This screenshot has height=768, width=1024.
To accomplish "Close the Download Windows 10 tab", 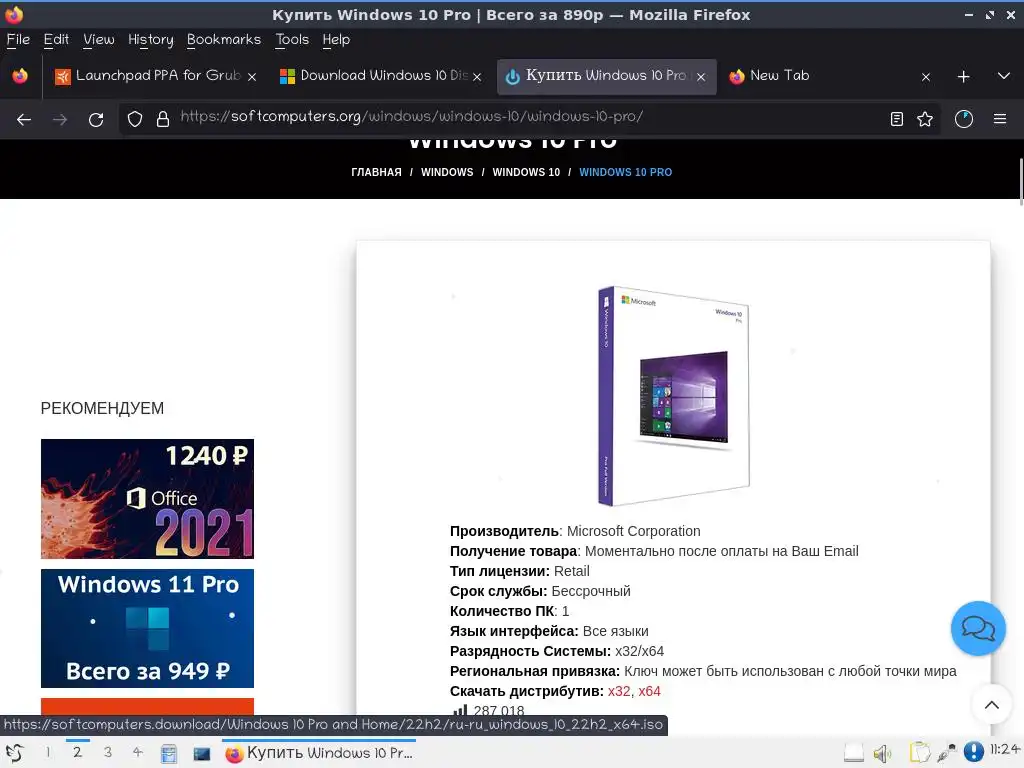I will [x=477, y=77].
